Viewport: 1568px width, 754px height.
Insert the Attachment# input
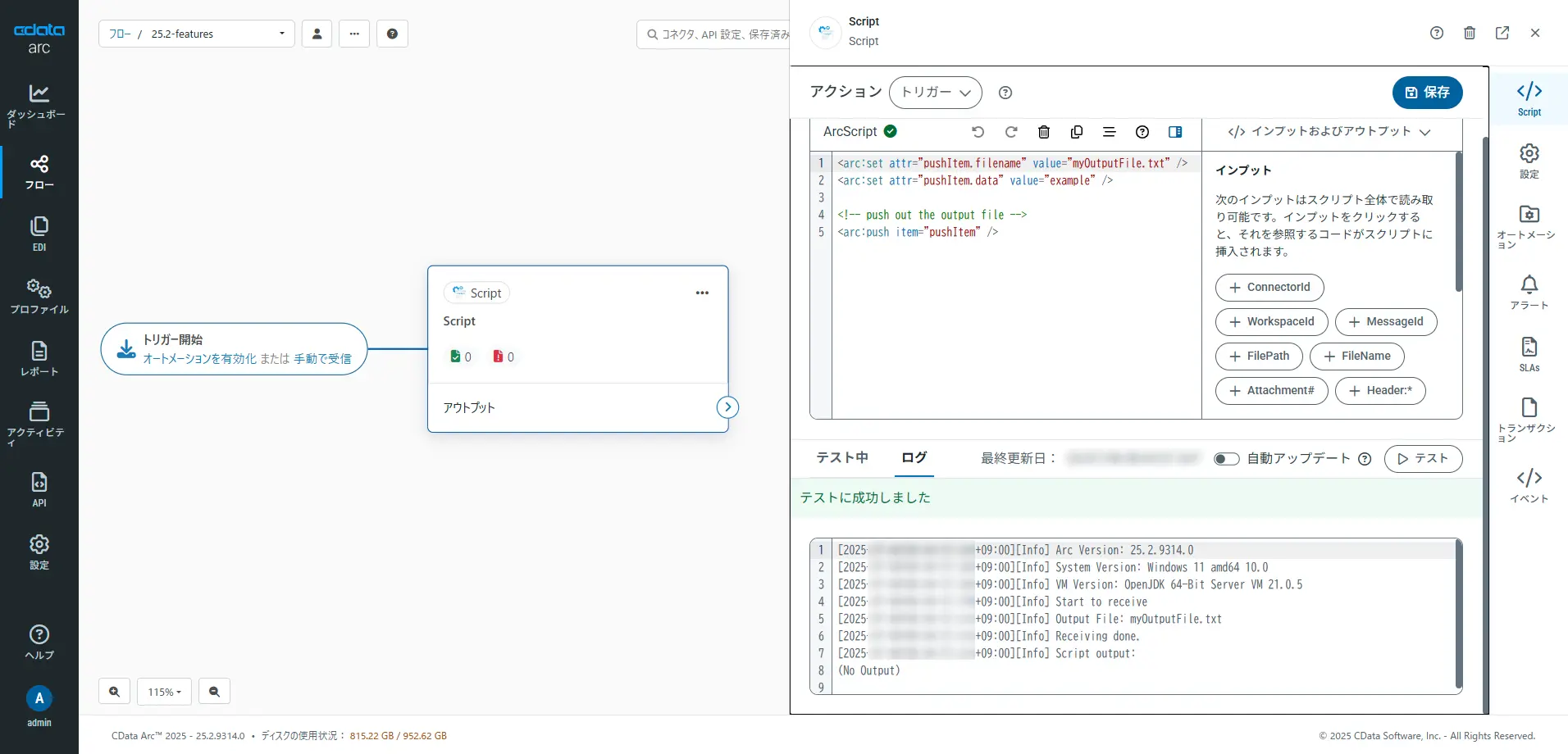pos(1272,391)
